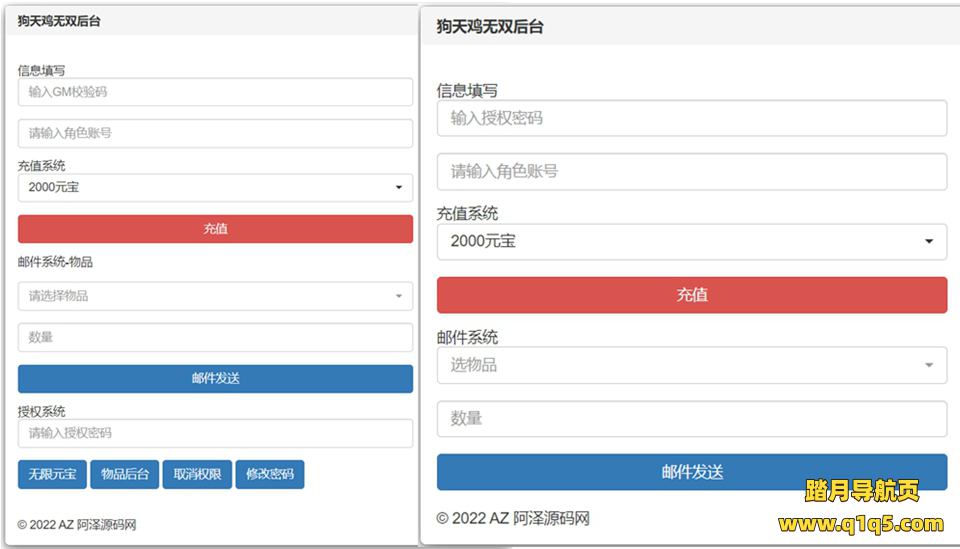Click the 修改密码 button
The height and width of the screenshot is (549, 960).
(269, 474)
